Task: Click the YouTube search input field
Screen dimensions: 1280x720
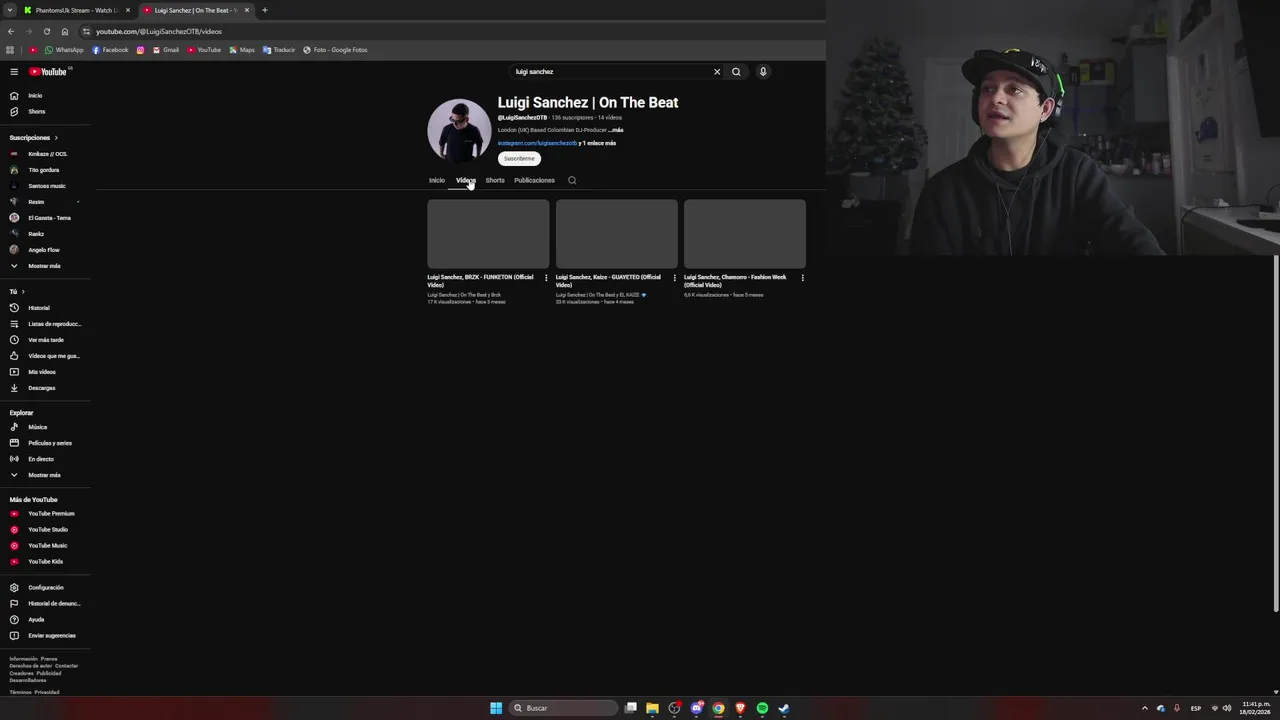Action: pyautogui.click(x=610, y=72)
